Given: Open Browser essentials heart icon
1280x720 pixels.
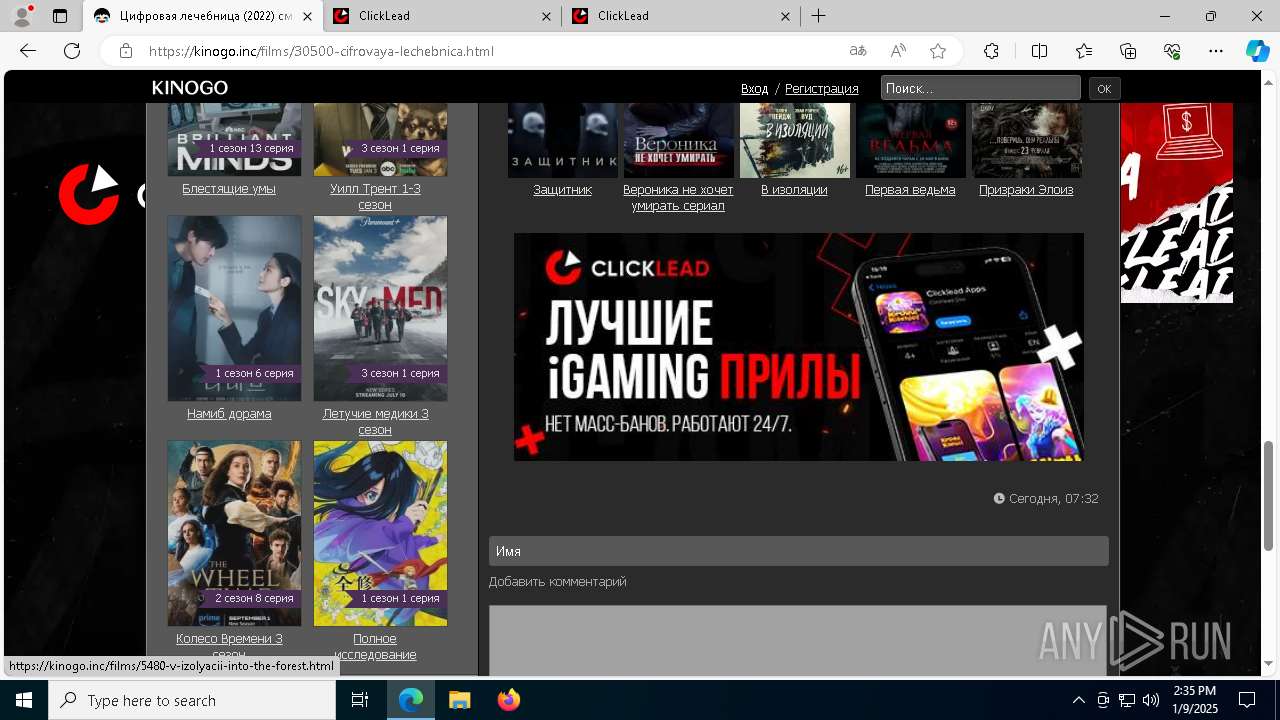Looking at the screenshot, I should tap(1172, 51).
